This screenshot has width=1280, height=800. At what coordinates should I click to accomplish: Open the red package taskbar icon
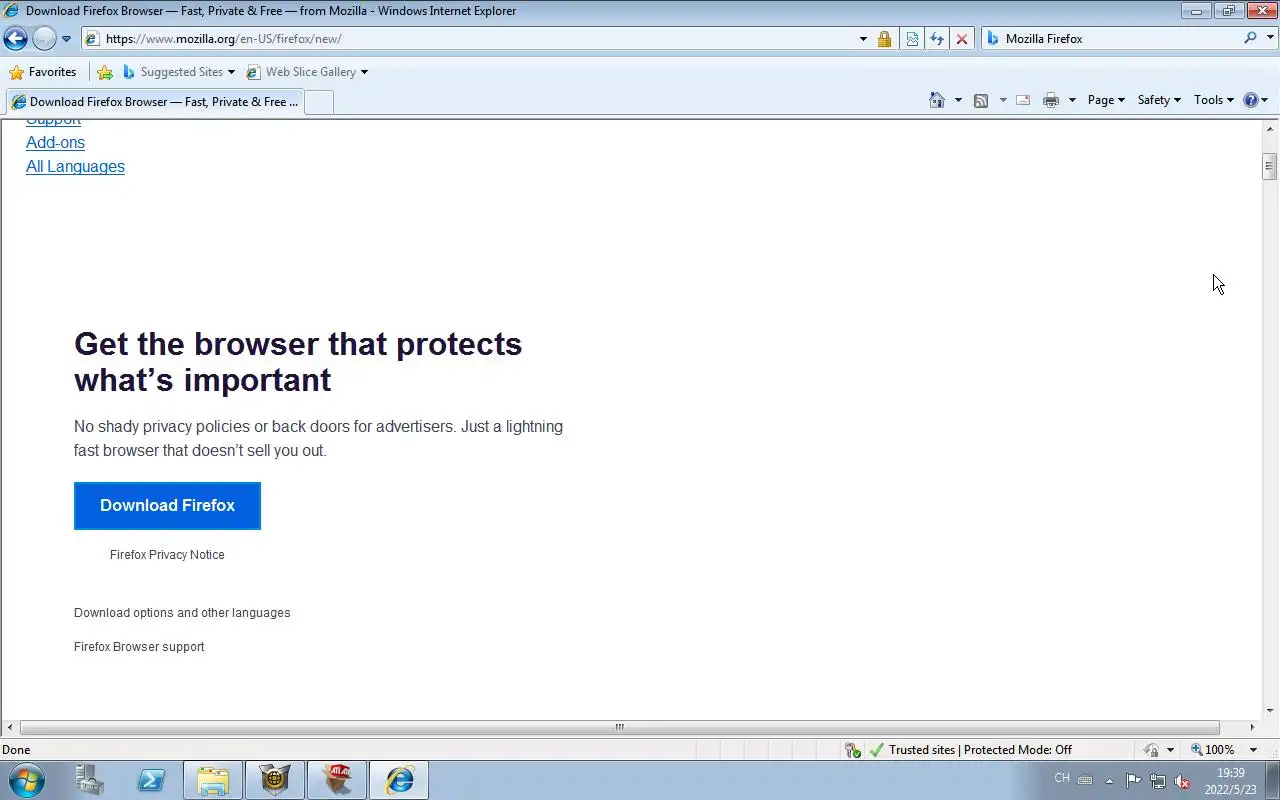click(337, 780)
